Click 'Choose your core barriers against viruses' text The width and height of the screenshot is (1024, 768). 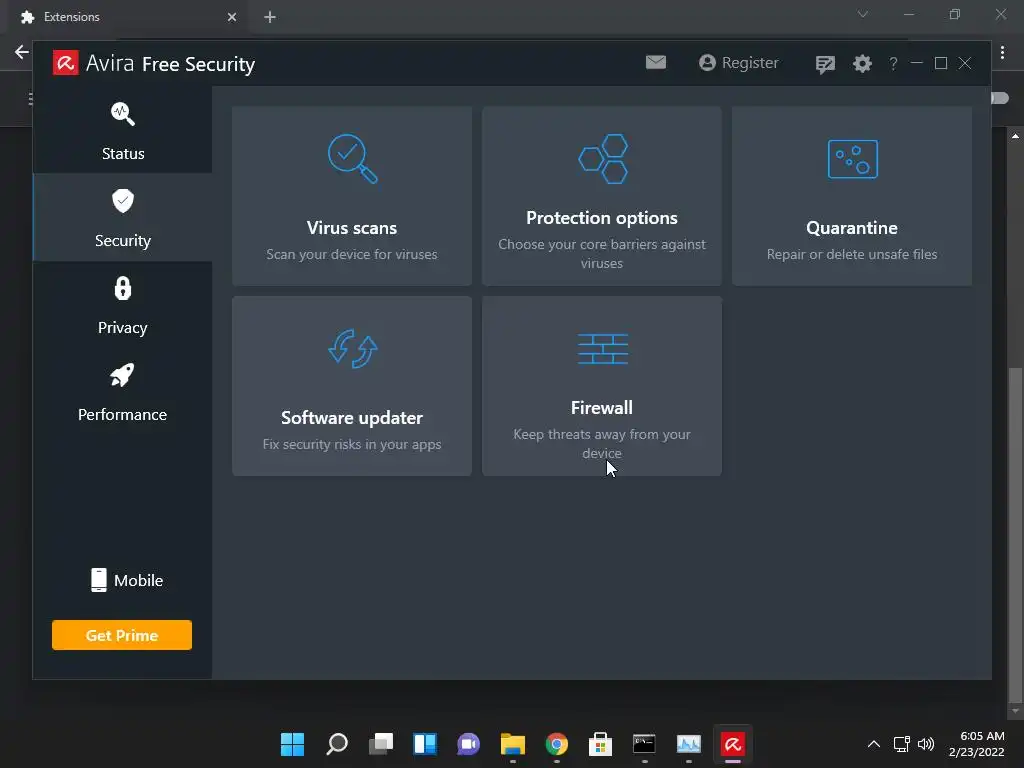pos(602,253)
